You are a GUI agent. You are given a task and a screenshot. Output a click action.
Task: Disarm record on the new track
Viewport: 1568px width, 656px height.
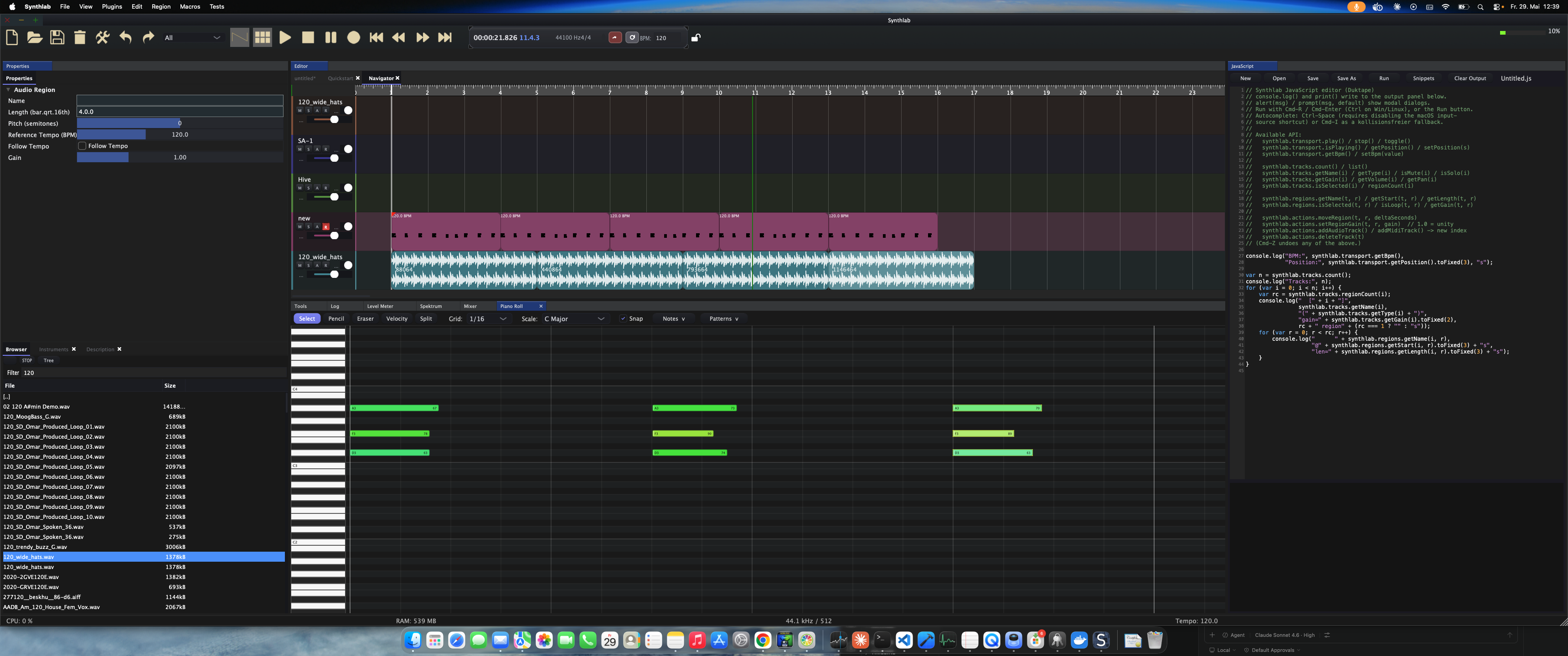[325, 226]
